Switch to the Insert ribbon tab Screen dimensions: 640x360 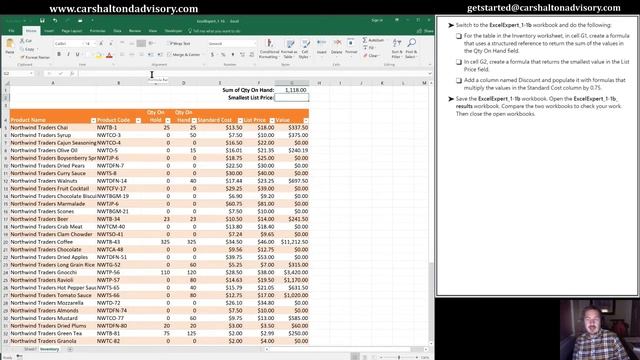point(49,31)
